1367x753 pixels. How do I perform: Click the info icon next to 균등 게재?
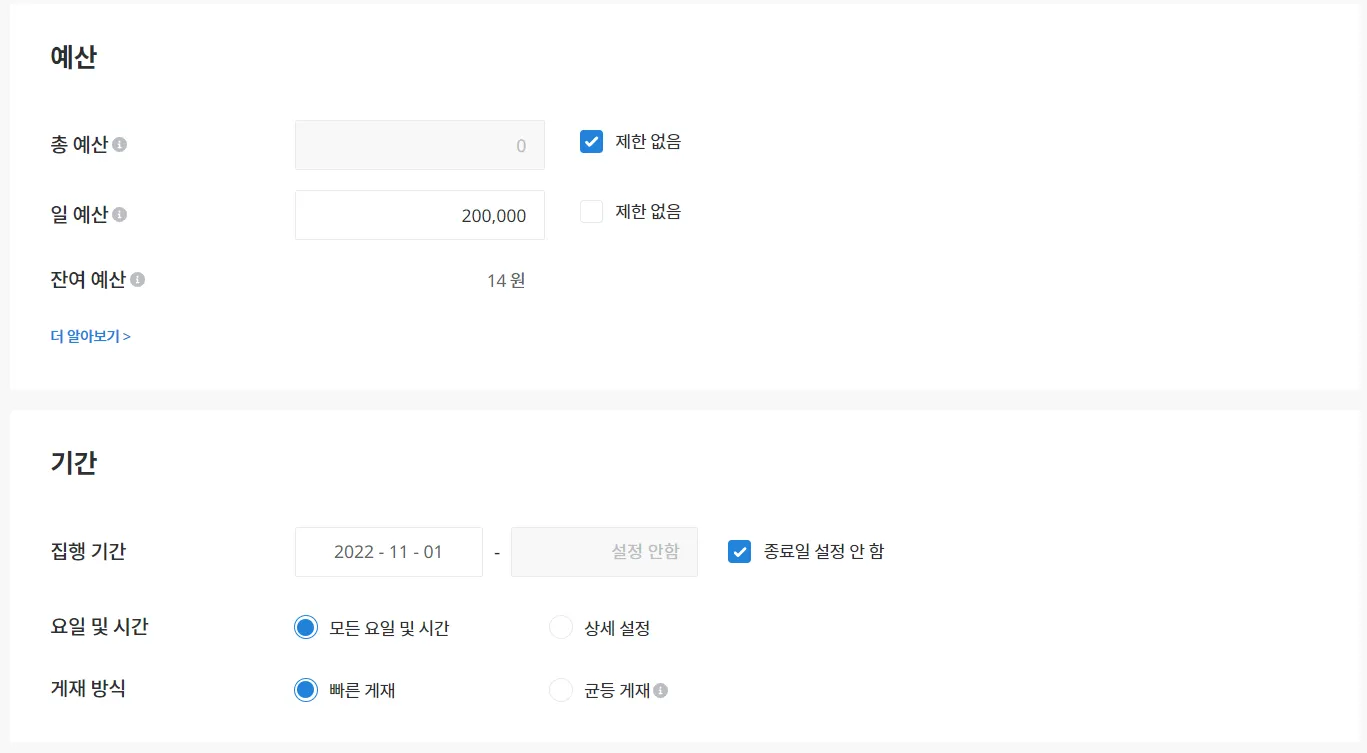coord(661,690)
